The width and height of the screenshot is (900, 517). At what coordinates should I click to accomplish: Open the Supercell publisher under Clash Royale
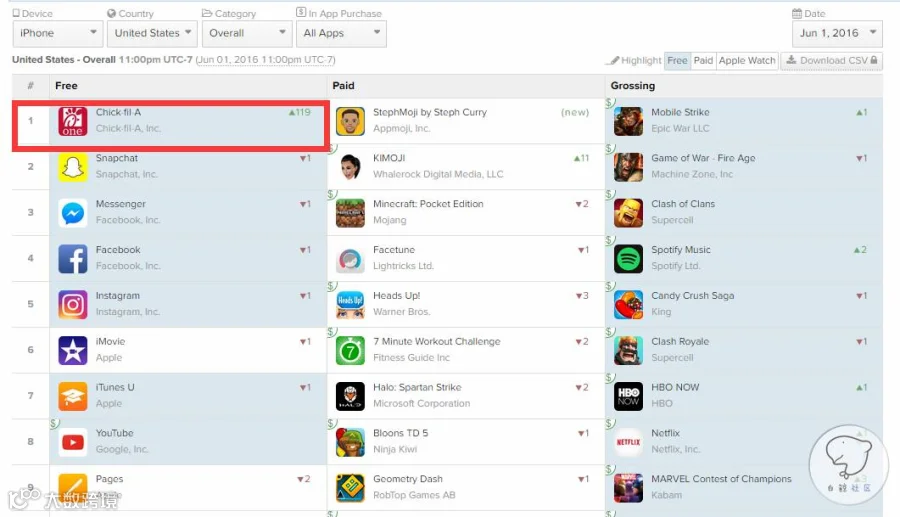[x=672, y=358]
